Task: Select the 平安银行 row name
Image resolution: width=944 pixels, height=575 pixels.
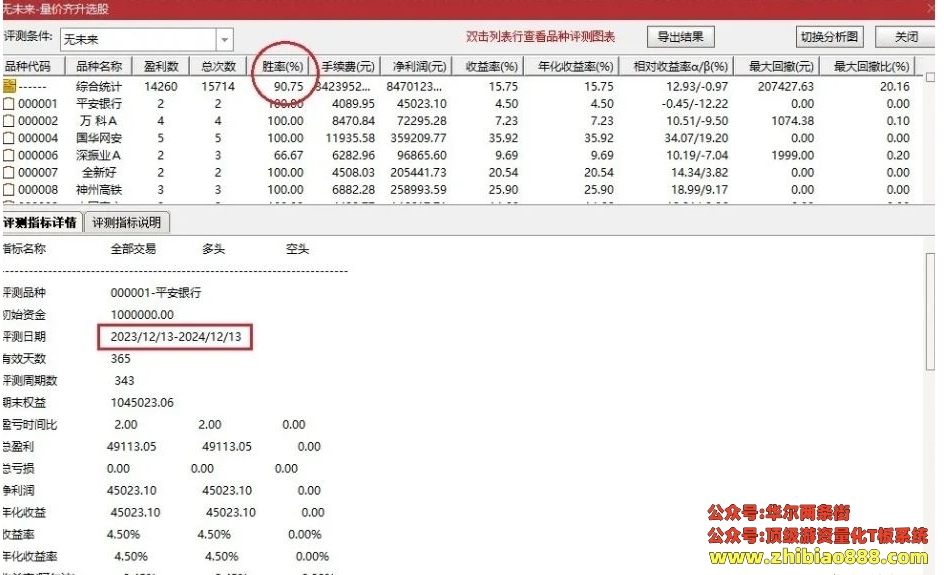Action: [99, 104]
